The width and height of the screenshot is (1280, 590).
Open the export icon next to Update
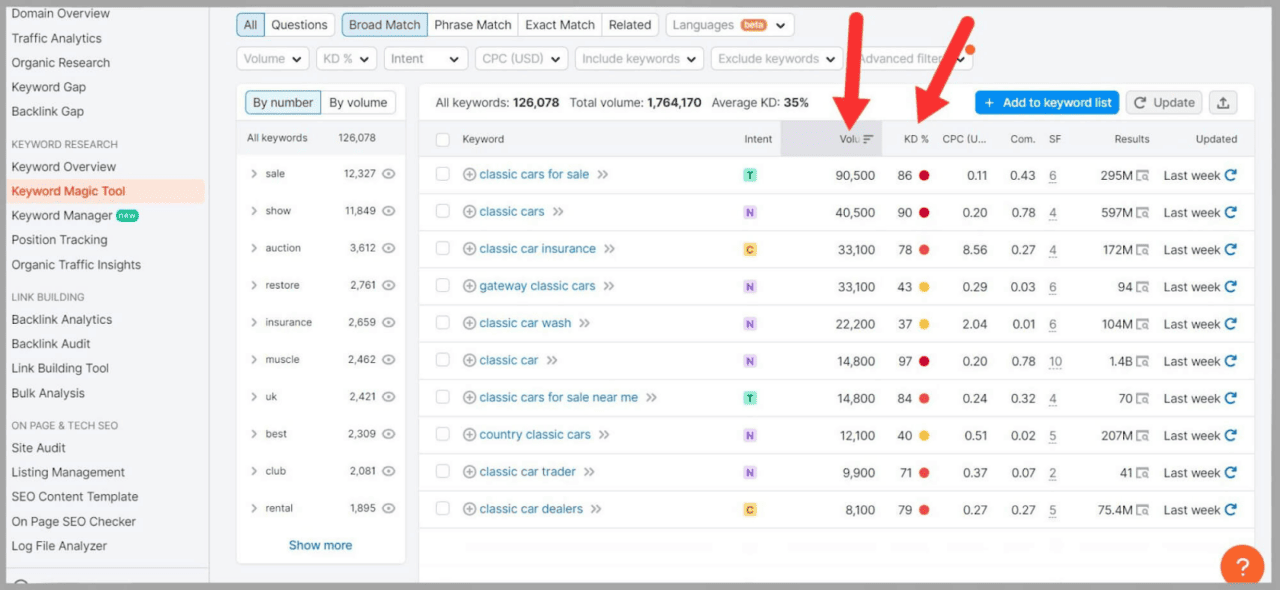(x=1224, y=102)
